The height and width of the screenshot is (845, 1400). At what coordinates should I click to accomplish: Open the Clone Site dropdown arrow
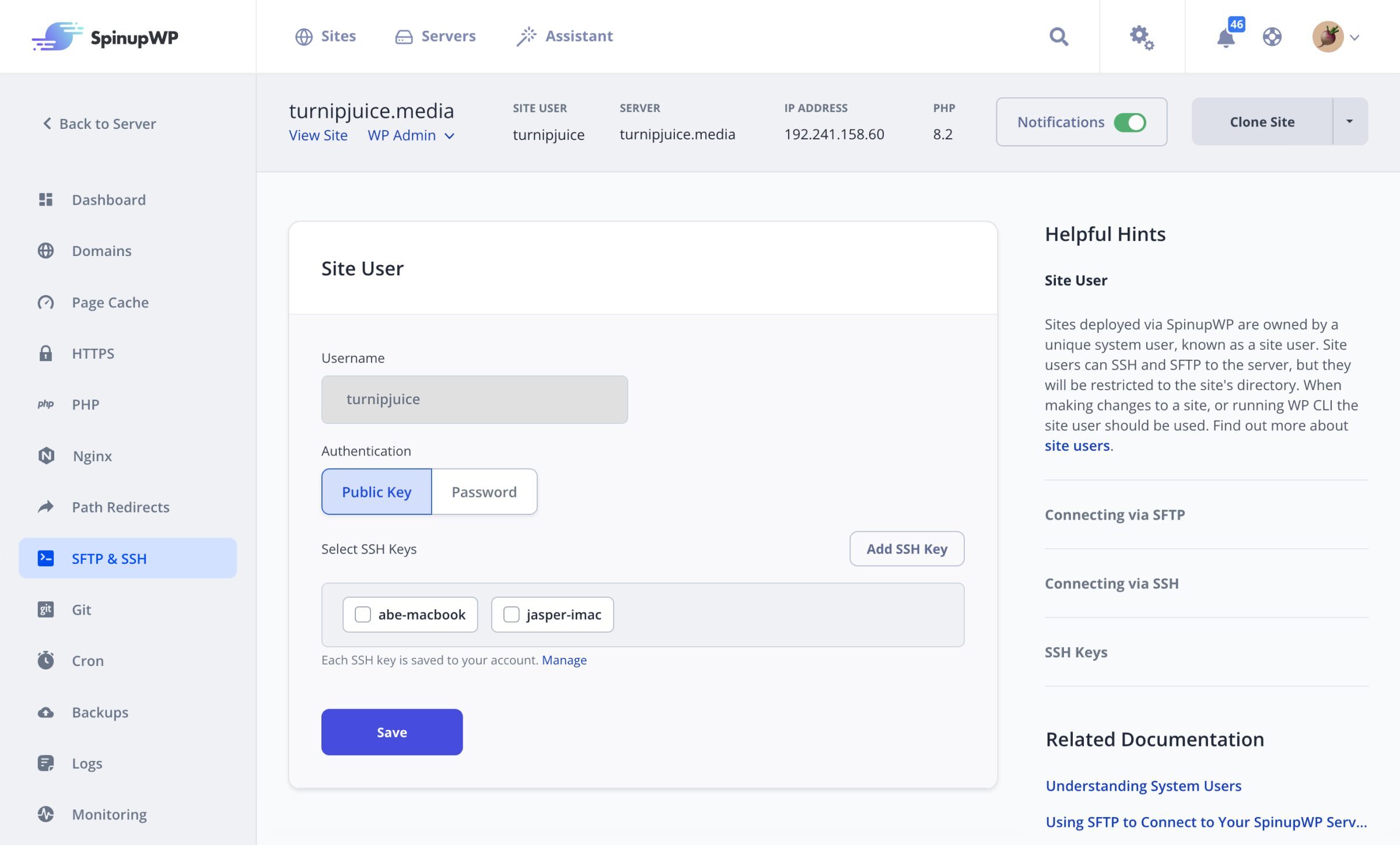click(1350, 121)
